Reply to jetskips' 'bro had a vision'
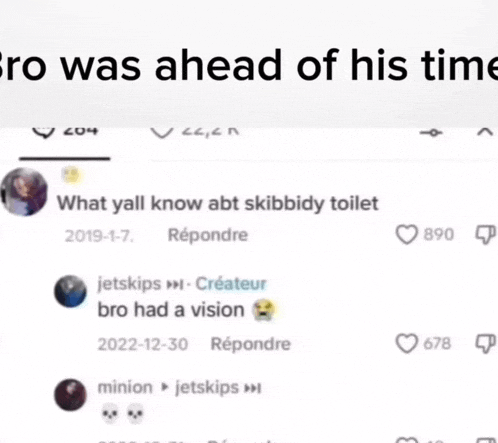 (251, 344)
